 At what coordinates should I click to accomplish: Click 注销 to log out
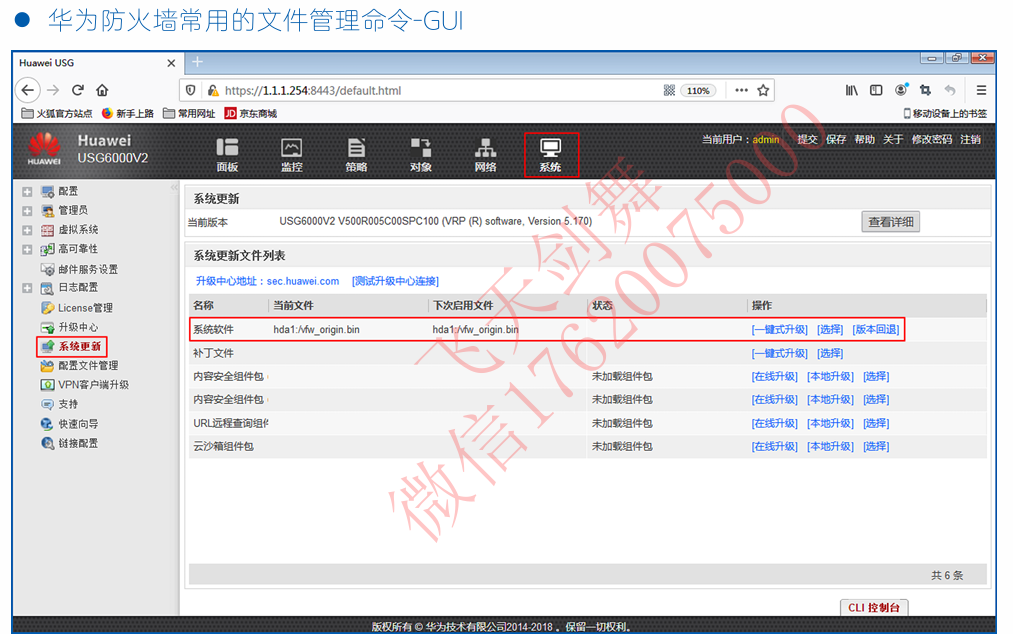pyautogui.click(x=970, y=139)
